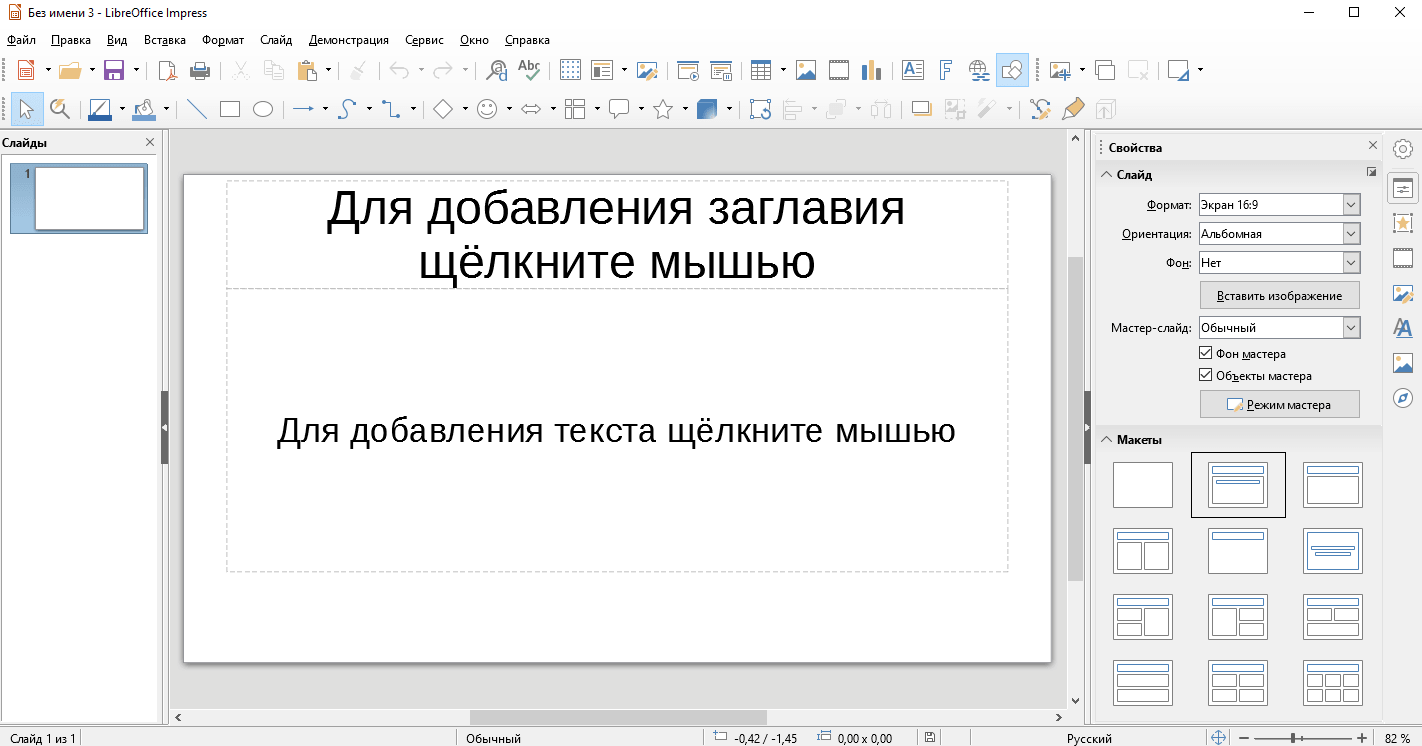Select the Line drawing tool
The image size is (1422, 746).
coord(197,109)
